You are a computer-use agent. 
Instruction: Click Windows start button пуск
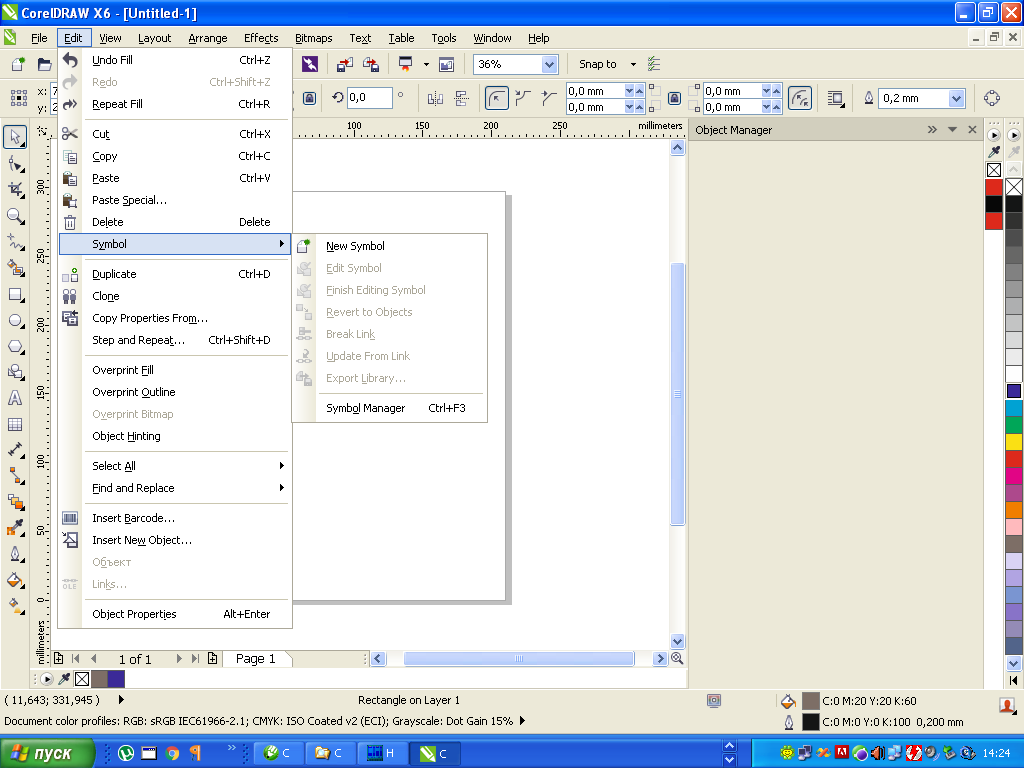coord(46,753)
